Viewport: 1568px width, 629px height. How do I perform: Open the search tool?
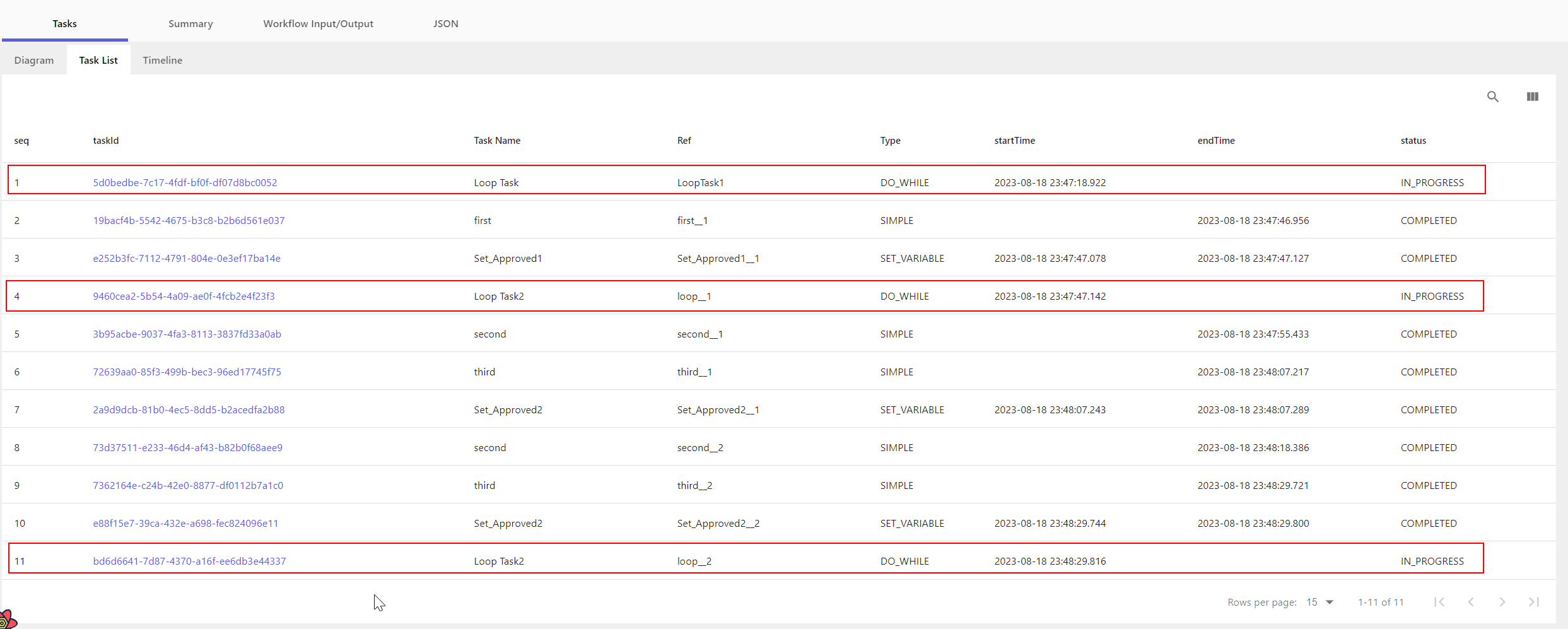pyautogui.click(x=1493, y=97)
